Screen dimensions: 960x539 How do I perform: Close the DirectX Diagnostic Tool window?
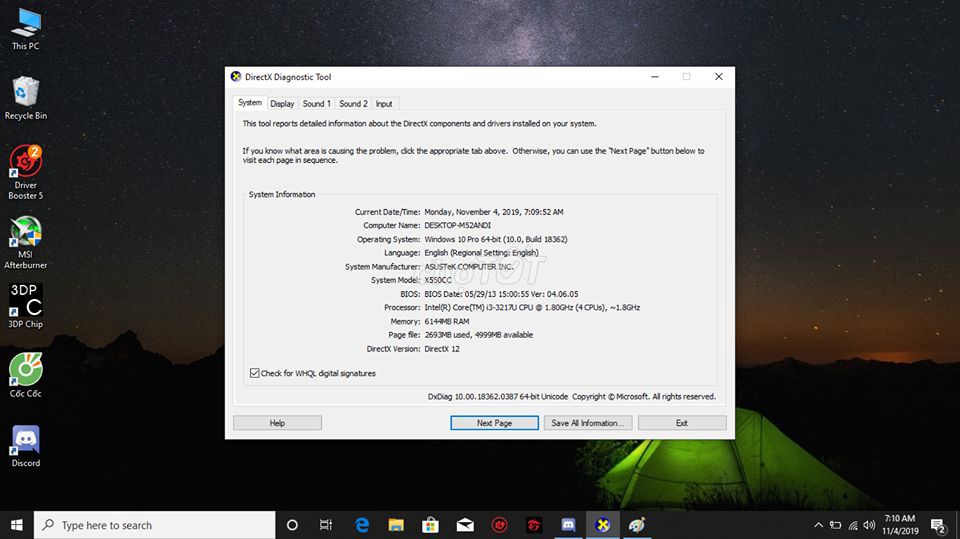719,77
